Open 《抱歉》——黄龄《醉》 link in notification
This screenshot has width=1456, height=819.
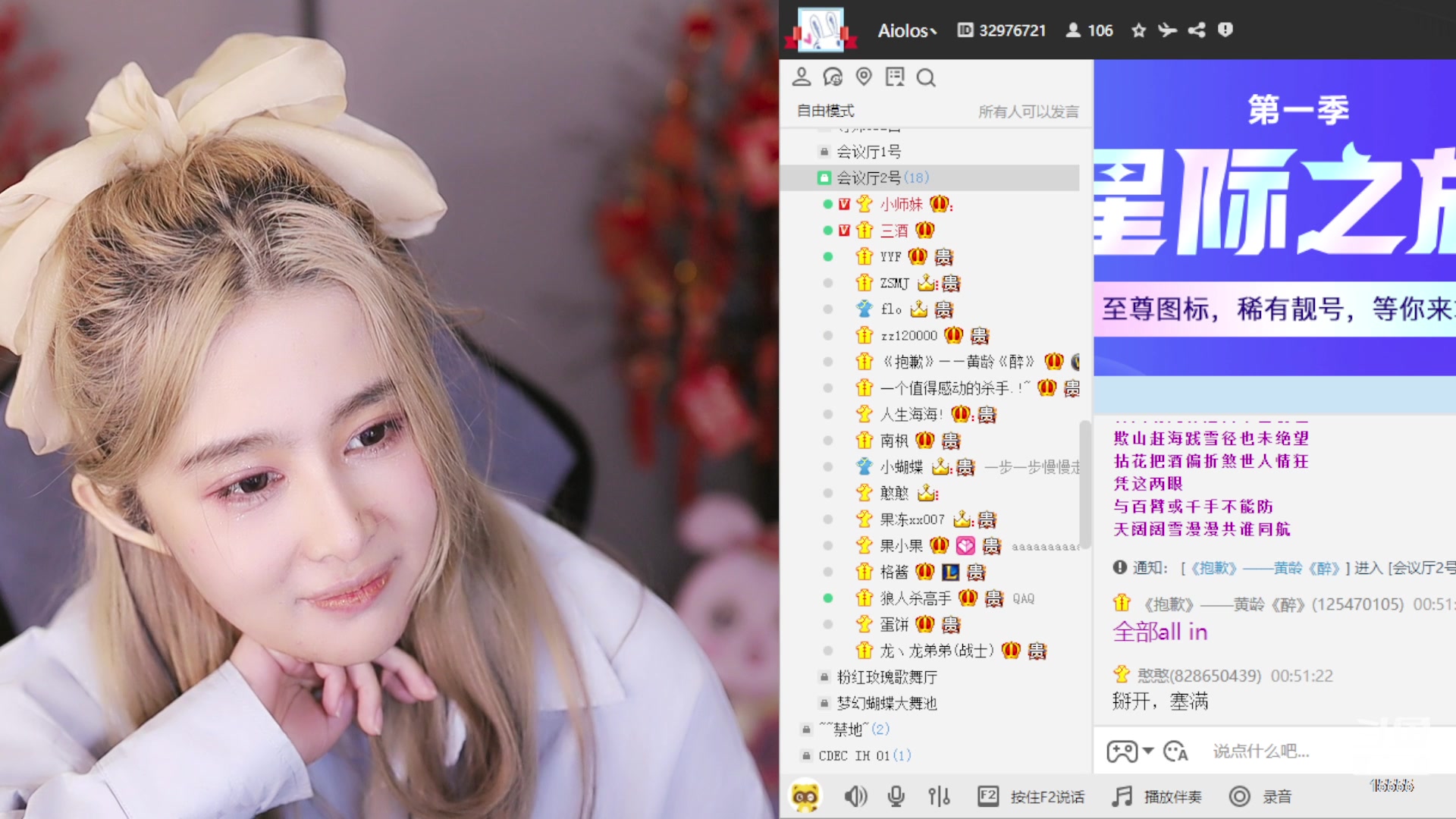1265,568
